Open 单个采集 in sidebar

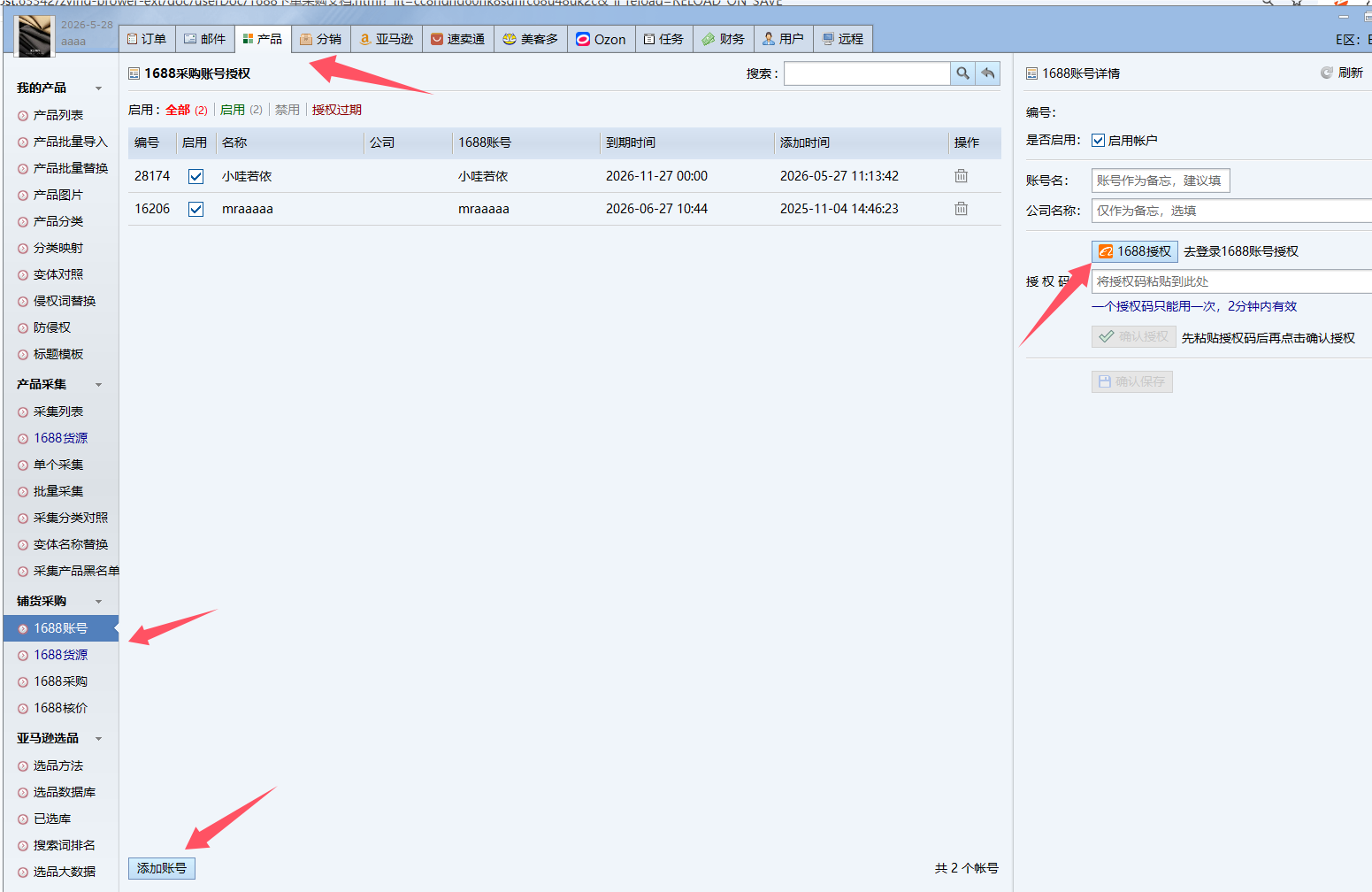point(58,465)
